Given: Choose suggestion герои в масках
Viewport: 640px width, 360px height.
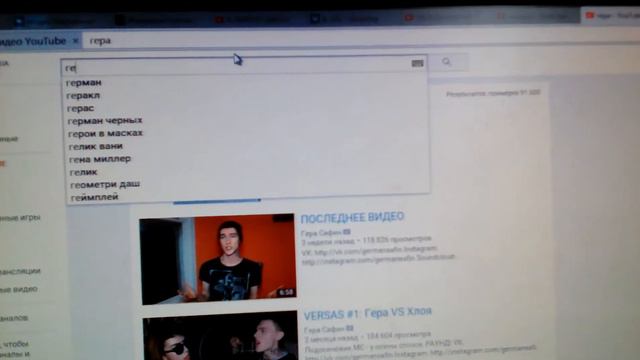Looking at the screenshot, I should pos(105,133).
